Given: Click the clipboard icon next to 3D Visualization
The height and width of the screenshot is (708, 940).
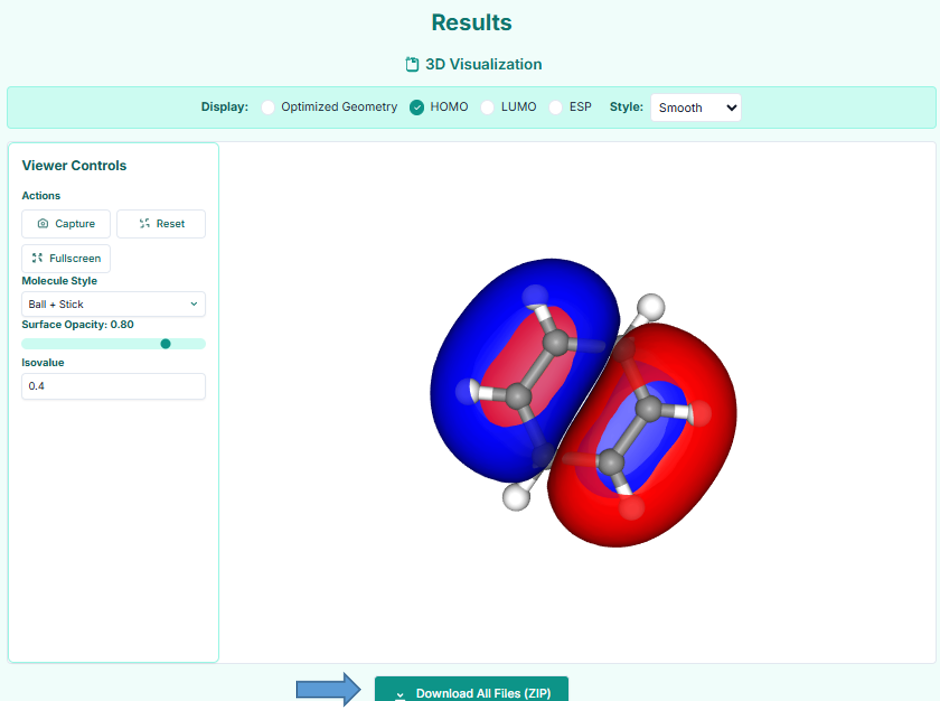Looking at the screenshot, I should pos(411,63).
